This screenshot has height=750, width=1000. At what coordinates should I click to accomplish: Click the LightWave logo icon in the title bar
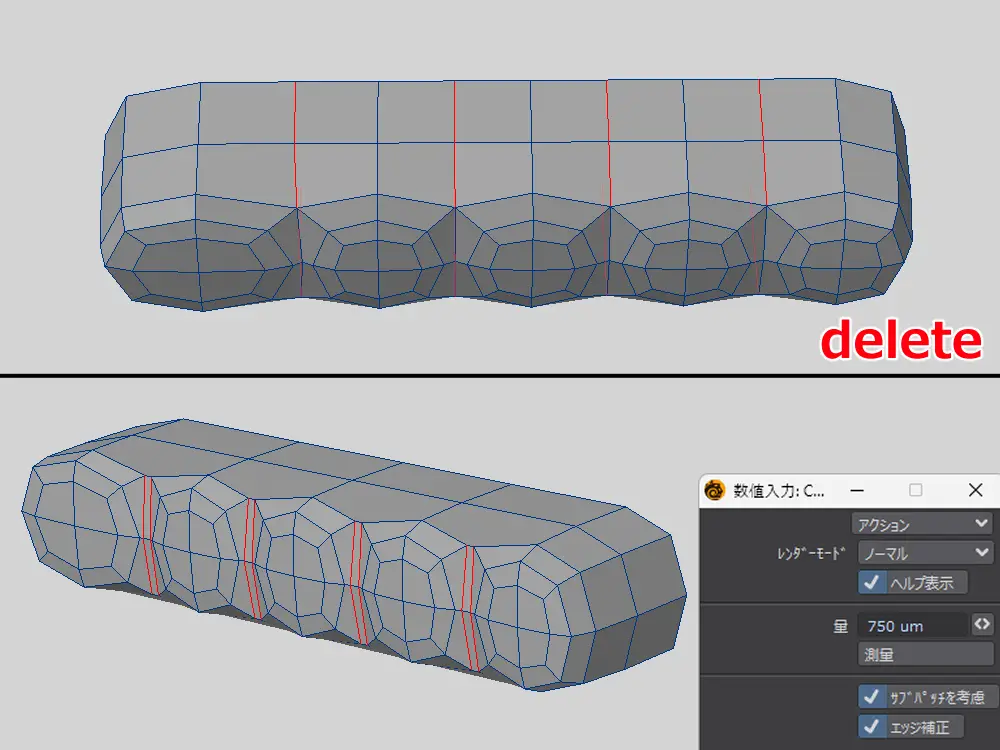(714, 491)
